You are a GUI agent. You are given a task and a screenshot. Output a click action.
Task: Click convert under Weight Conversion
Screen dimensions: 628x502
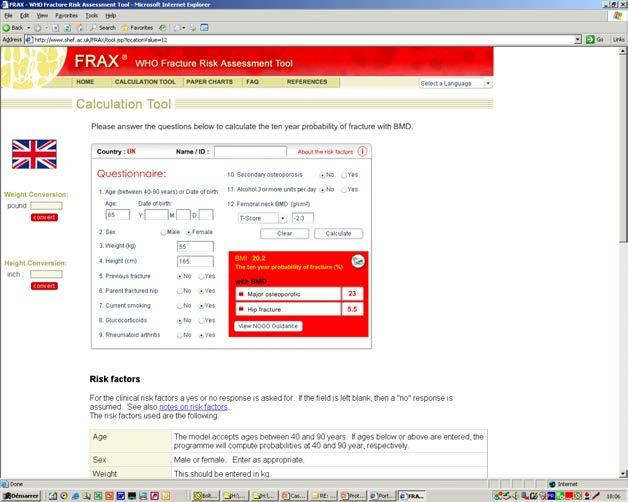(x=44, y=218)
